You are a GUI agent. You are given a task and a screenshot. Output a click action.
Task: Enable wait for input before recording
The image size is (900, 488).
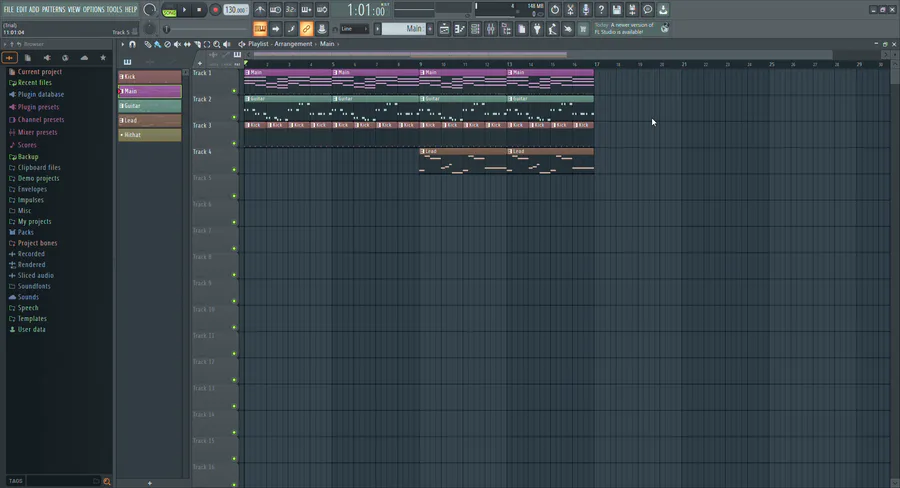(276, 10)
